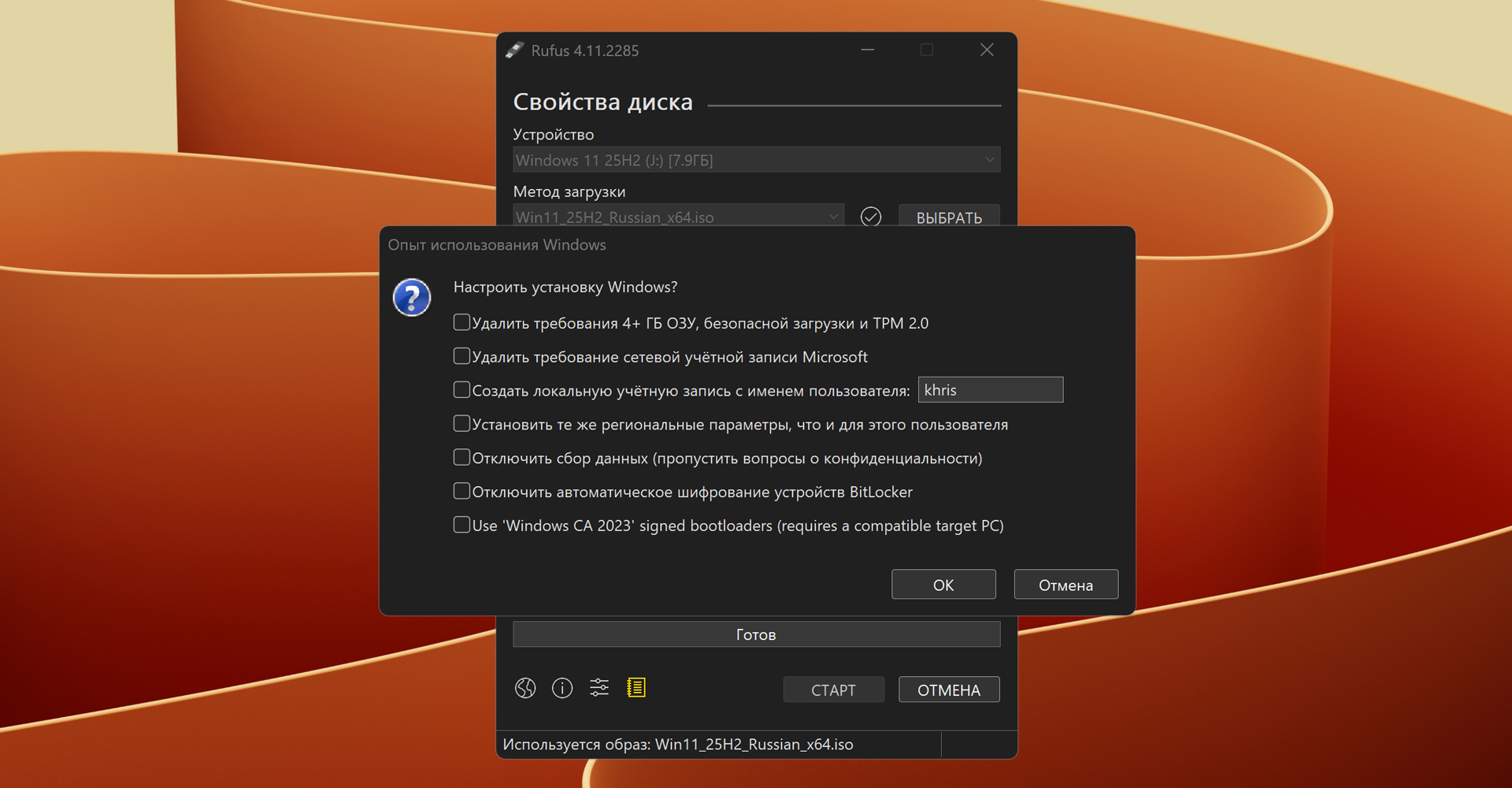Check the remove Microsoft online account requirement box
Screen dimensions: 1512x788
pos(462,356)
